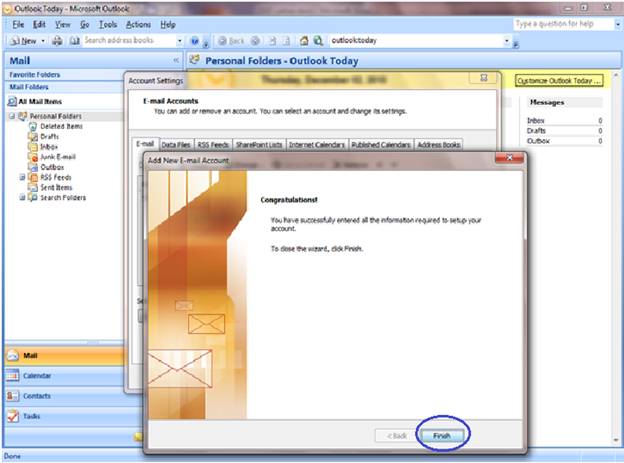Open the Outbox folder icon
Image resolution: width=624 pixels, height=463 pixels.
coord(33,167)
